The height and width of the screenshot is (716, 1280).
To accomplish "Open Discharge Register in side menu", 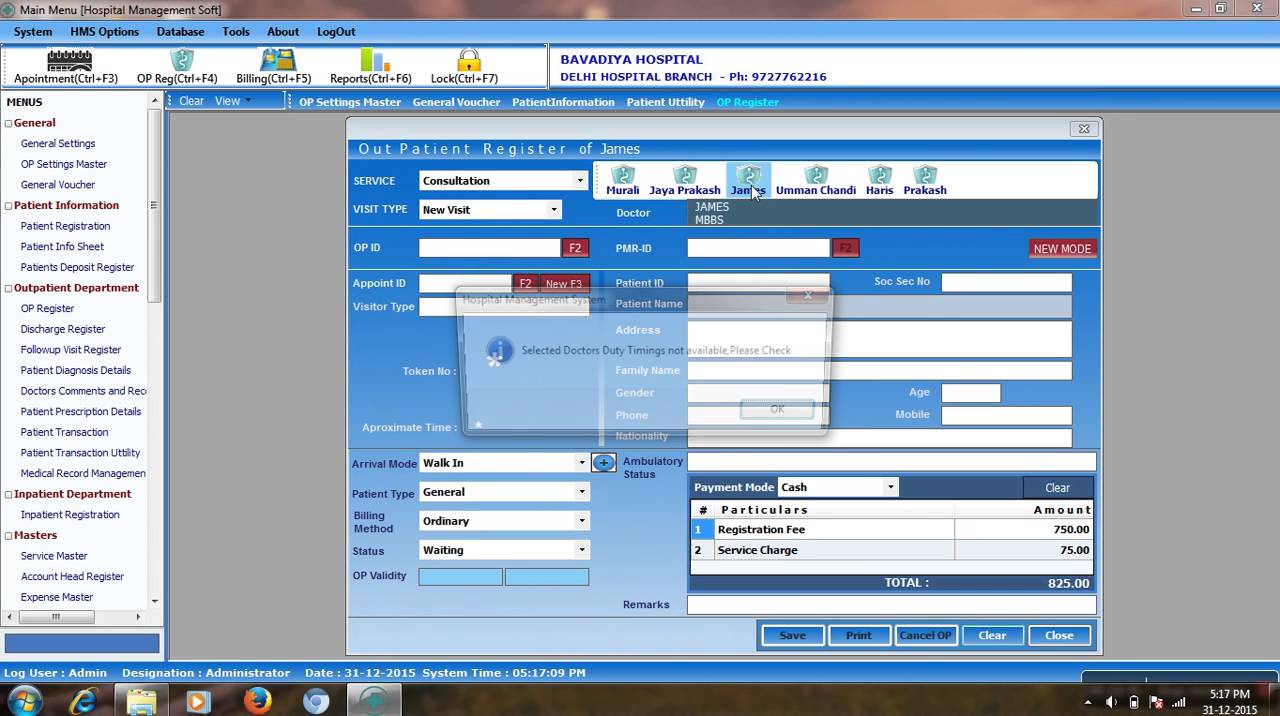I will [63, 329].
